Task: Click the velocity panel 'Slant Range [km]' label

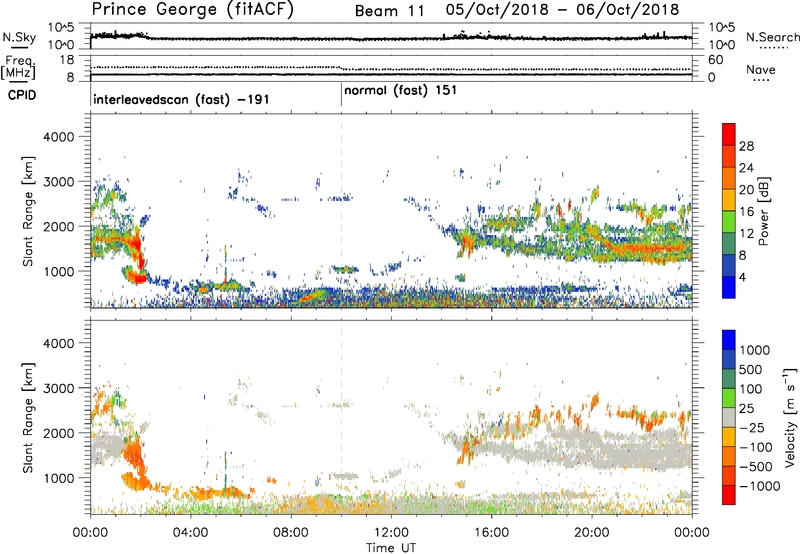Action: (28, 417)
